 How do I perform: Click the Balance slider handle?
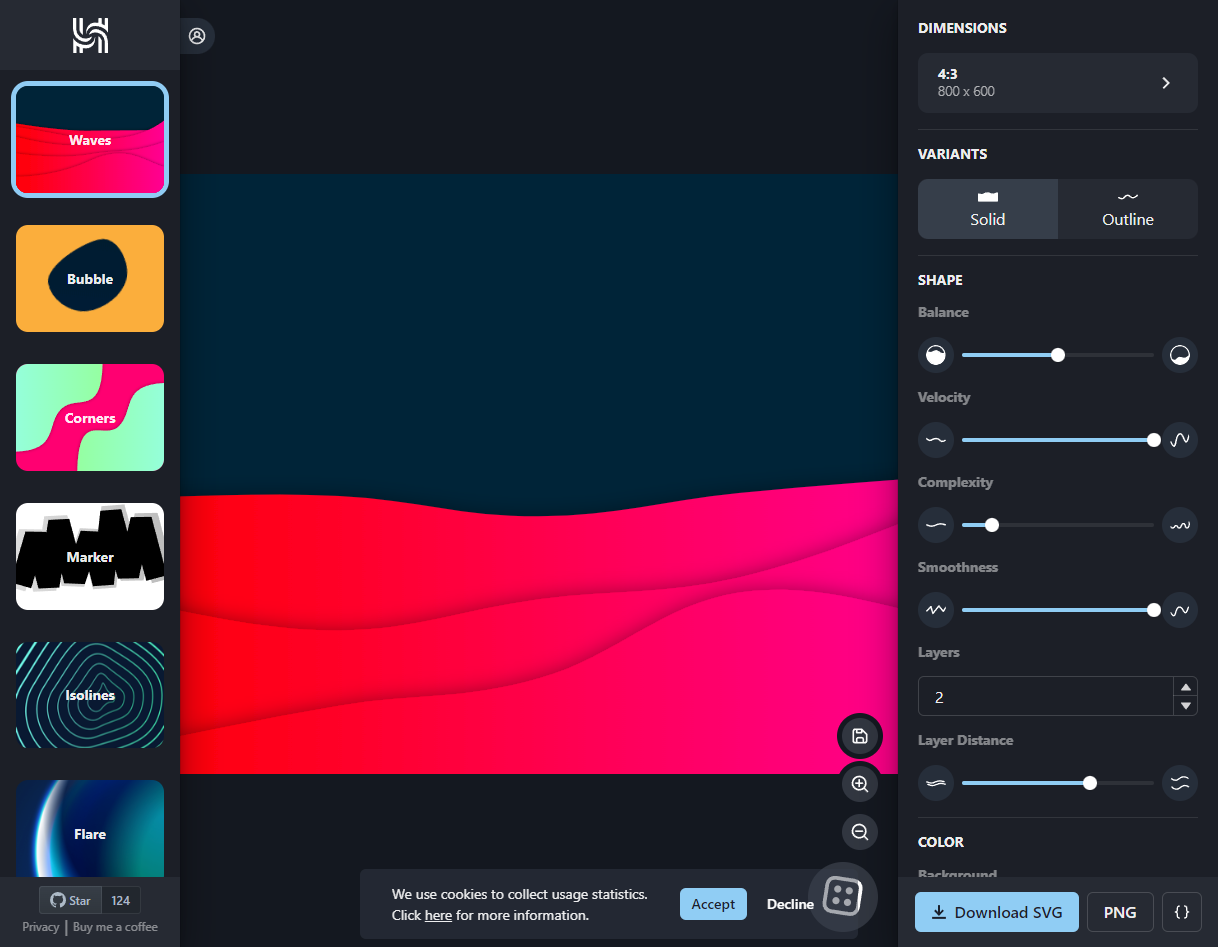click(x=1058, y=355)
